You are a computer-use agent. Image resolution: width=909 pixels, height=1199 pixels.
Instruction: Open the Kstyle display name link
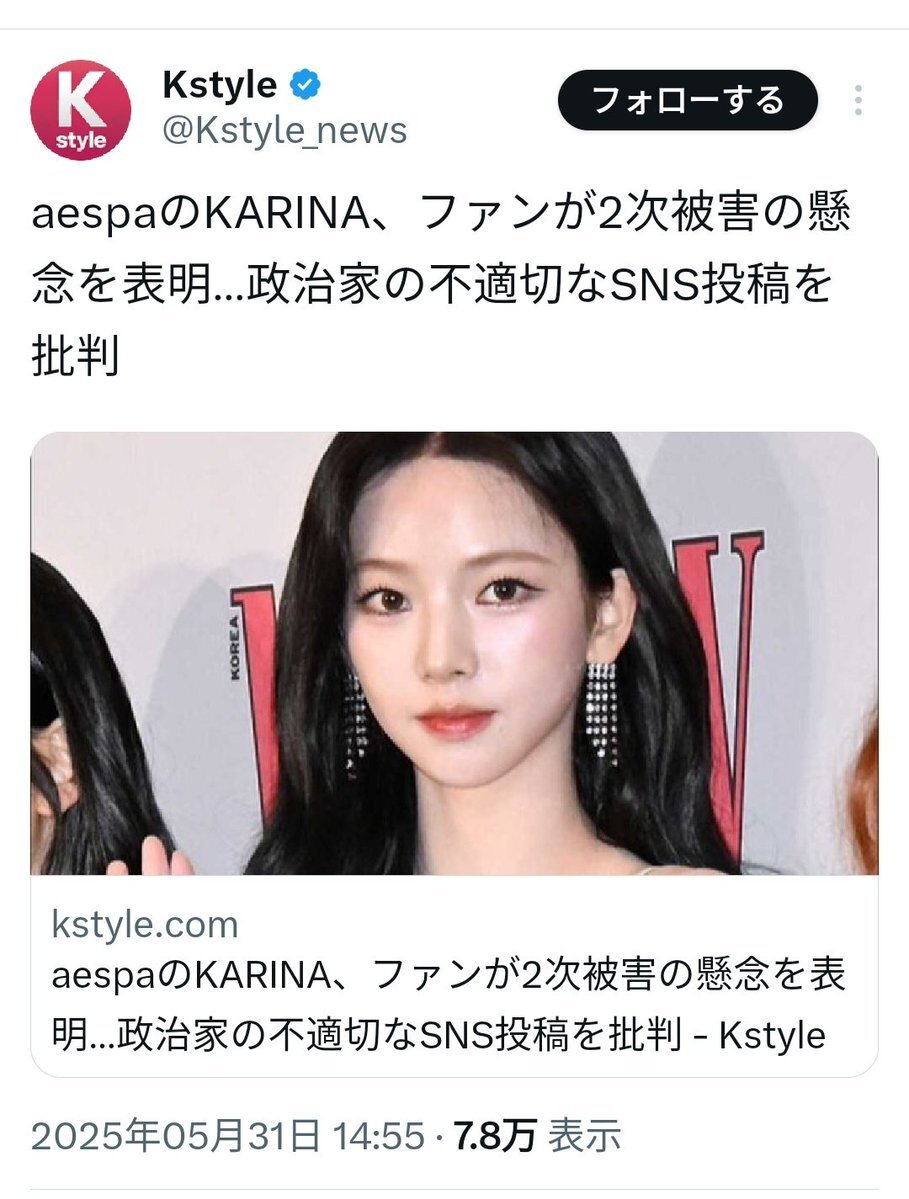click(219, 84)
